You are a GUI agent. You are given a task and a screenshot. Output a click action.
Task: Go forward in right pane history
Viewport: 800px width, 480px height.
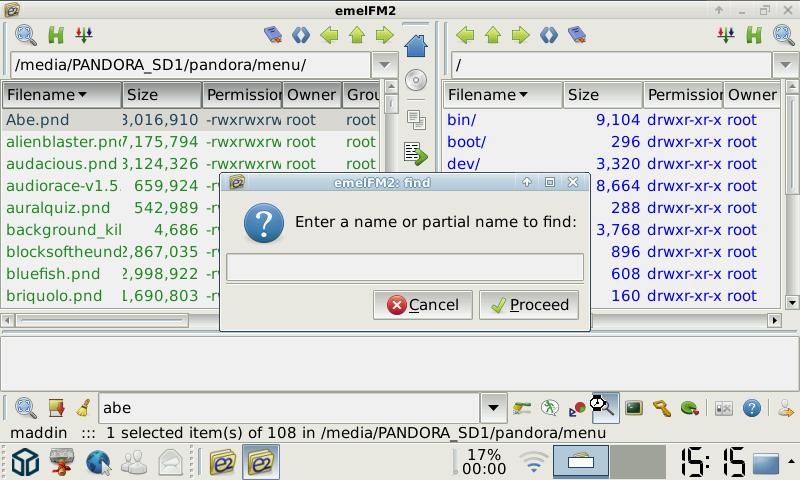click(x=520, y=35)
